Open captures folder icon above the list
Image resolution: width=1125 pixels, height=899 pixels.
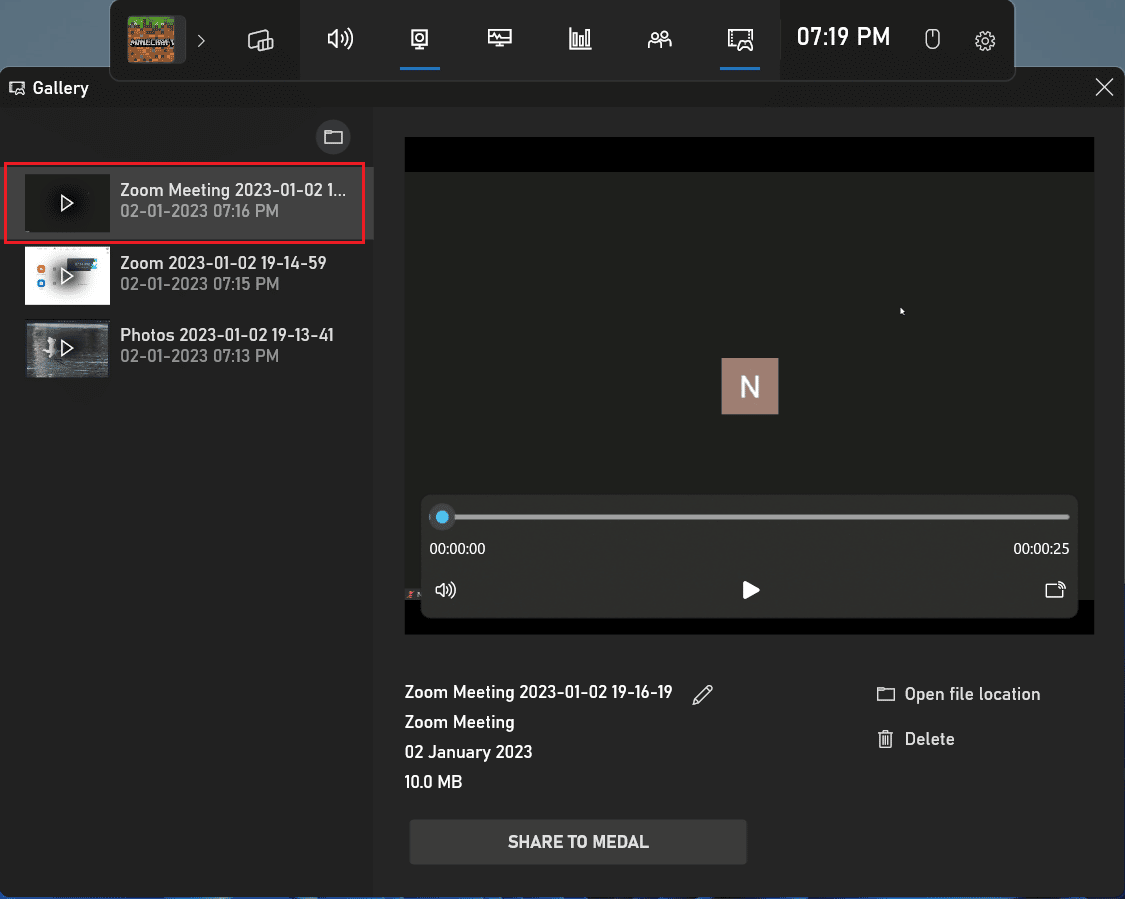point(333,137)
